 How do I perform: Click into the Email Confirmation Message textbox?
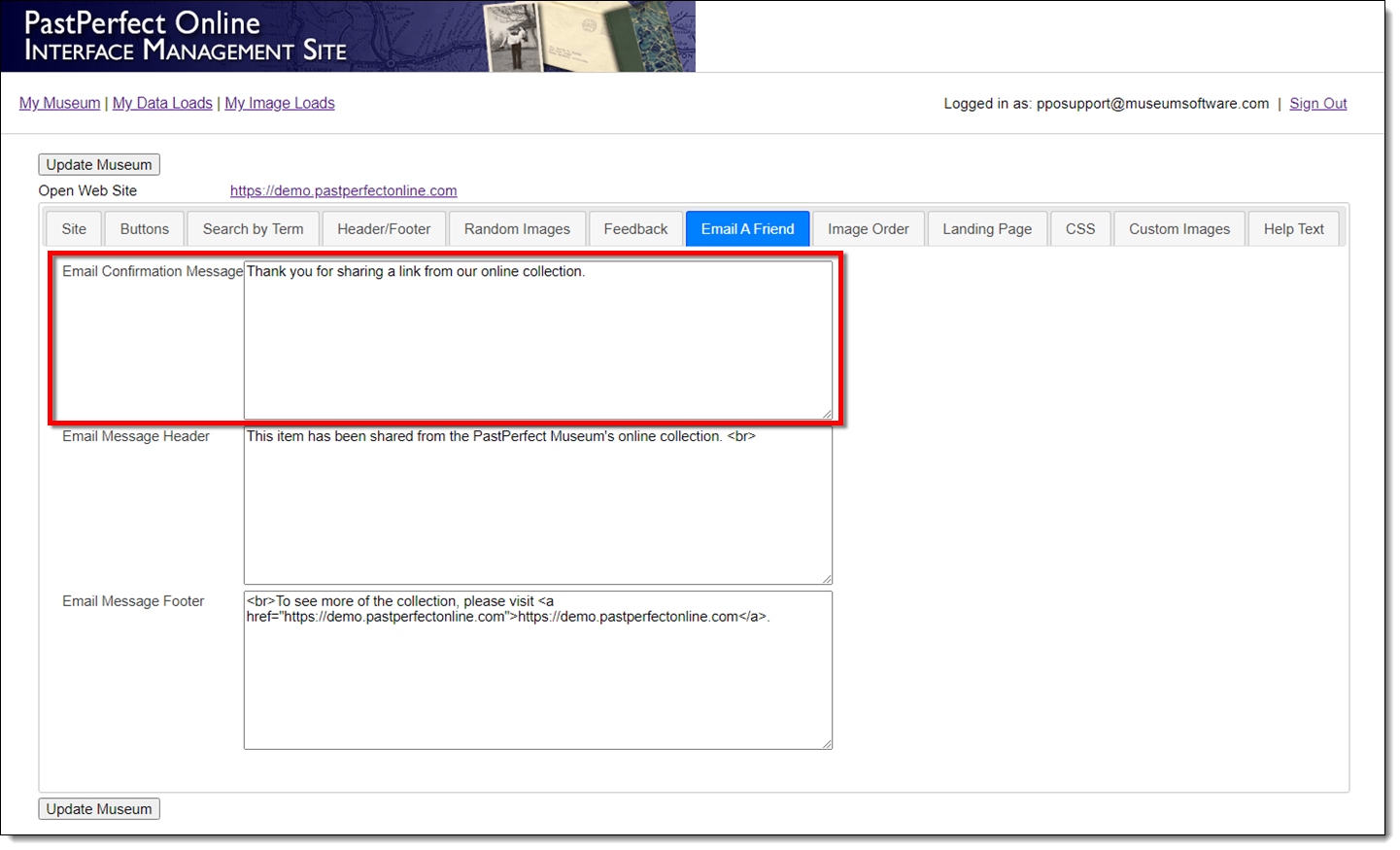[537, 340]
